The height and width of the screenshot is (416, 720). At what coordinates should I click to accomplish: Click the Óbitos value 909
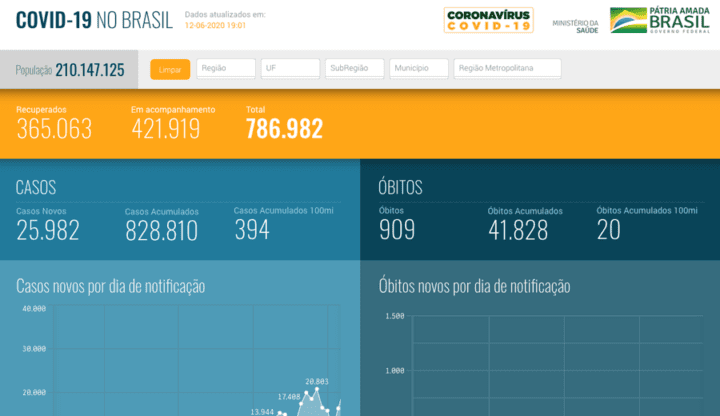[x=397, y=230]
